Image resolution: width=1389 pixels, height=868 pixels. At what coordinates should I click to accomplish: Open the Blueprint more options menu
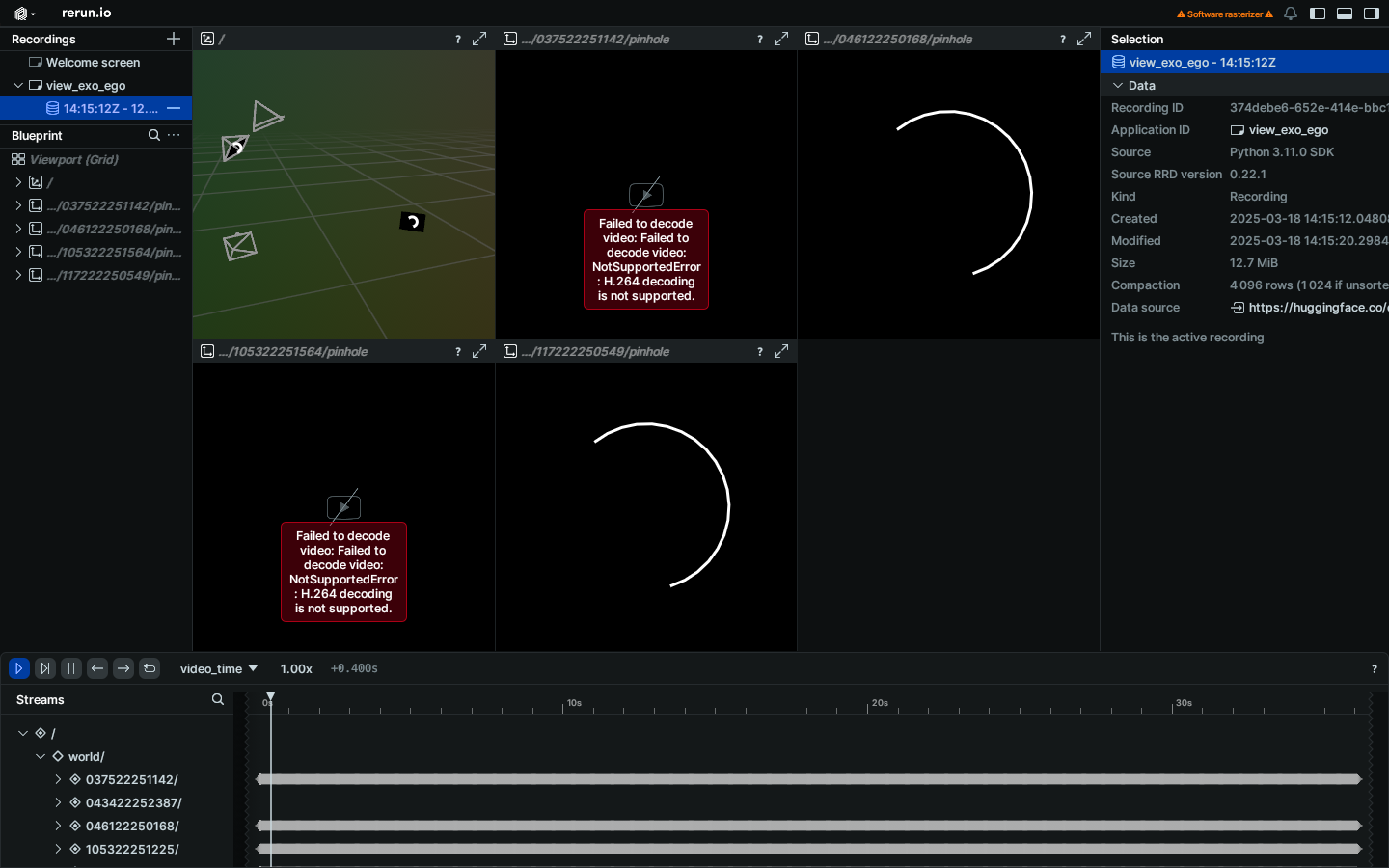click(174, 135)
